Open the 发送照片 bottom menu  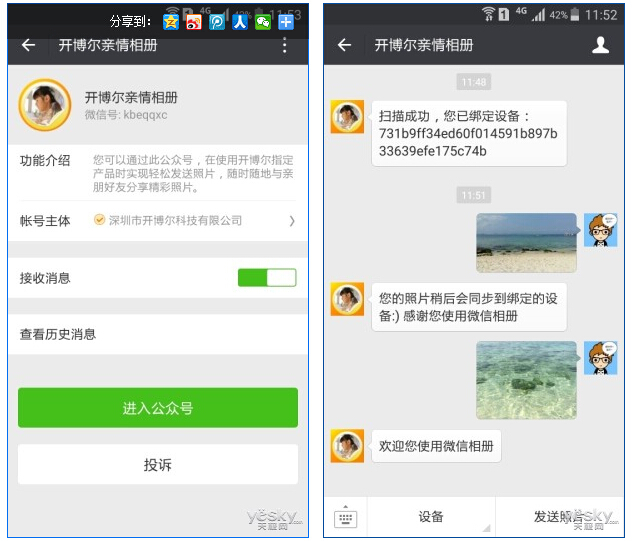click(x=560, y=516)
